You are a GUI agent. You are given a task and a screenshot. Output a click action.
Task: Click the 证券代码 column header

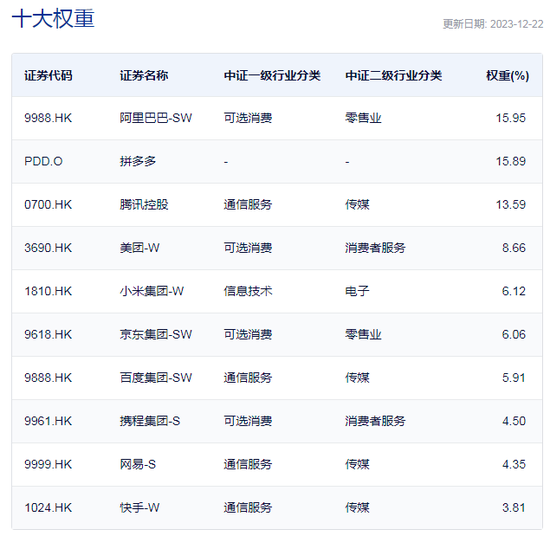48,75
